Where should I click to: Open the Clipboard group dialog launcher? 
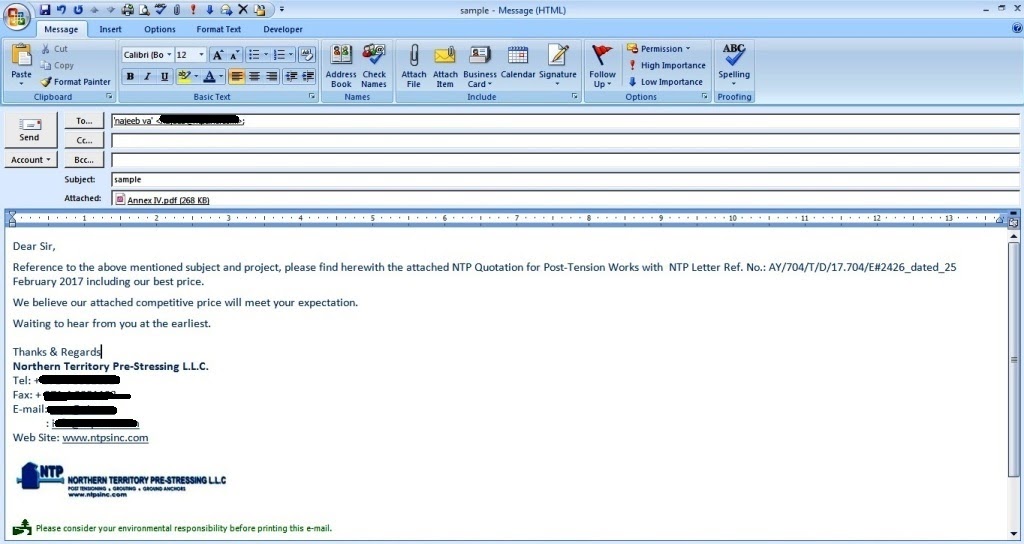click(x=109, y=97)
